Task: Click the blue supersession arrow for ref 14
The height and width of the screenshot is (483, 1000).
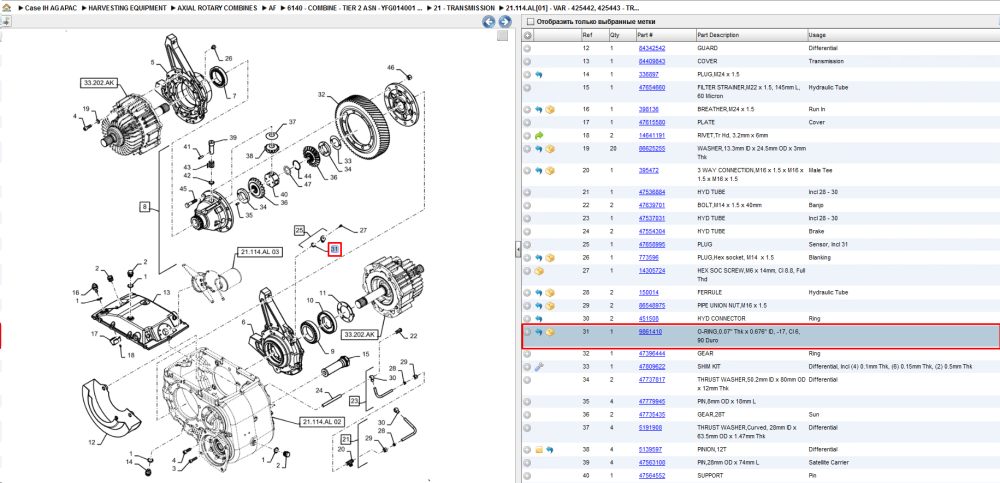Action: (x=539, y=75)
